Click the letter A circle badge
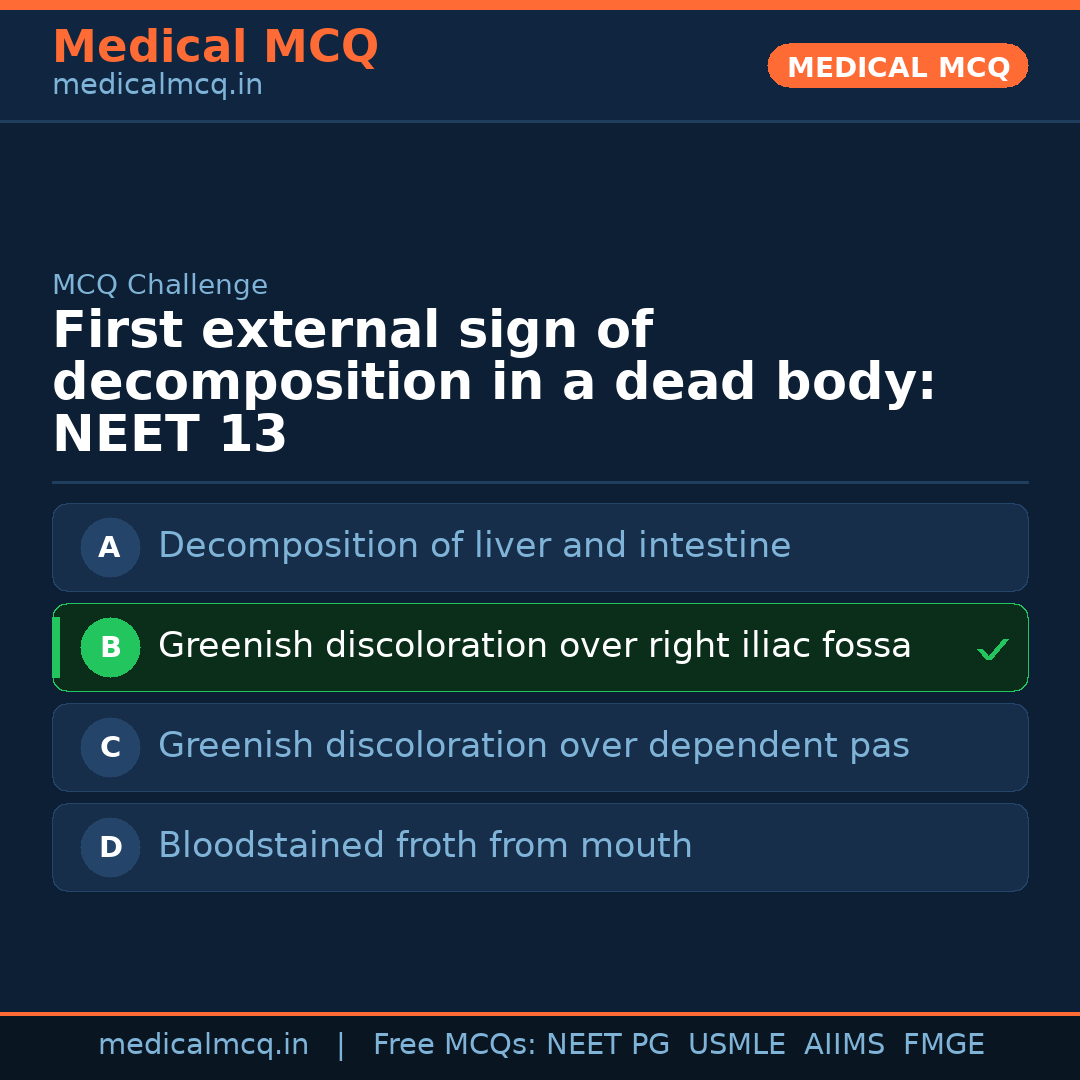The image size is (1080, 1080). (x=110, y=547)
